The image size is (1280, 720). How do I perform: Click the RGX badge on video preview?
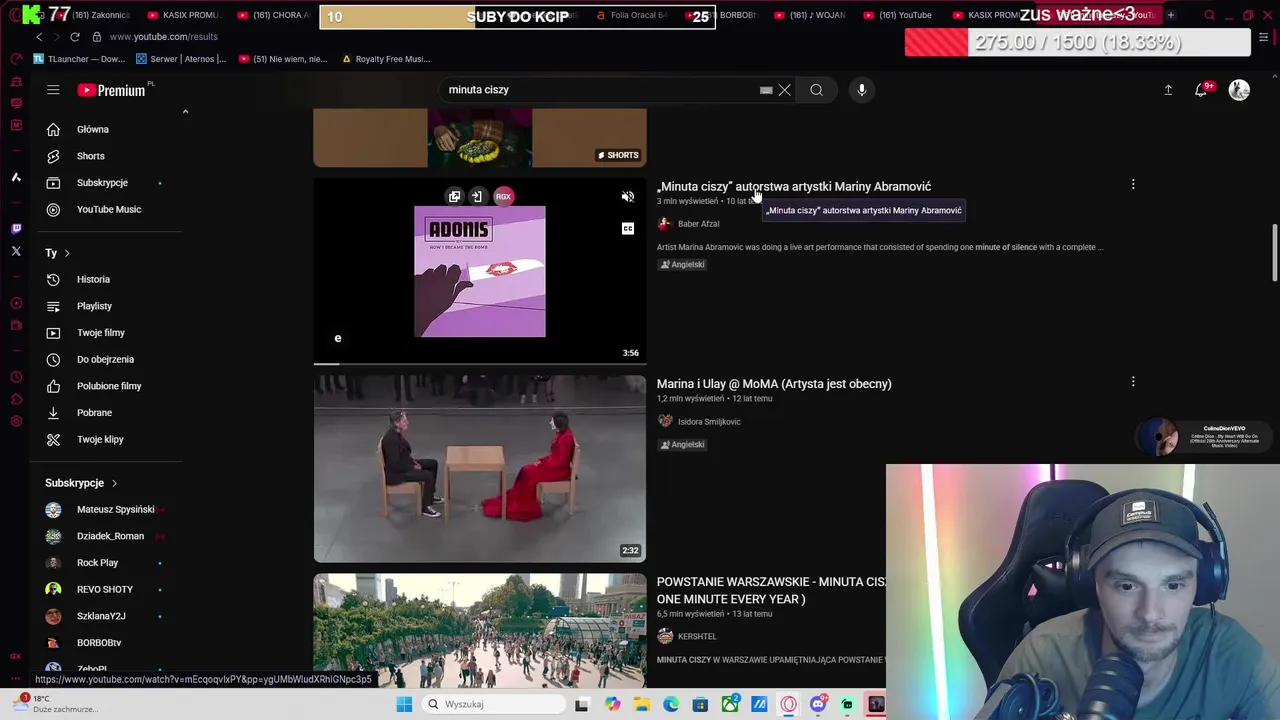coord(503,197)
